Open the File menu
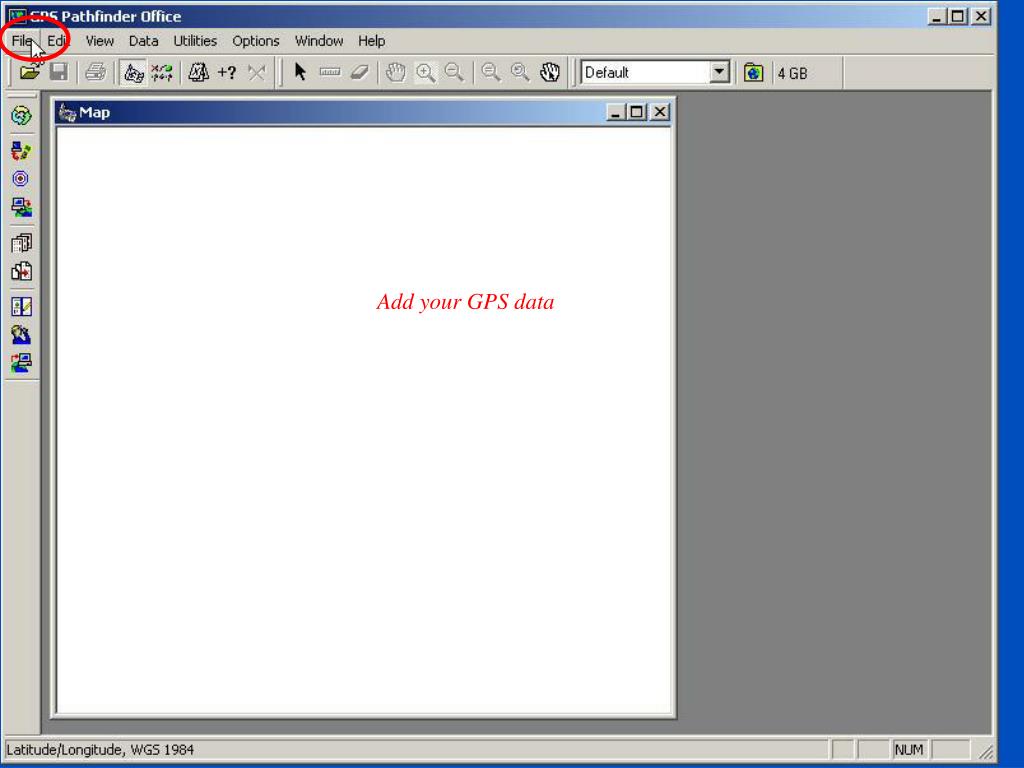Image resolution: width=1024 pixels, height=768 pixels. 22,41
